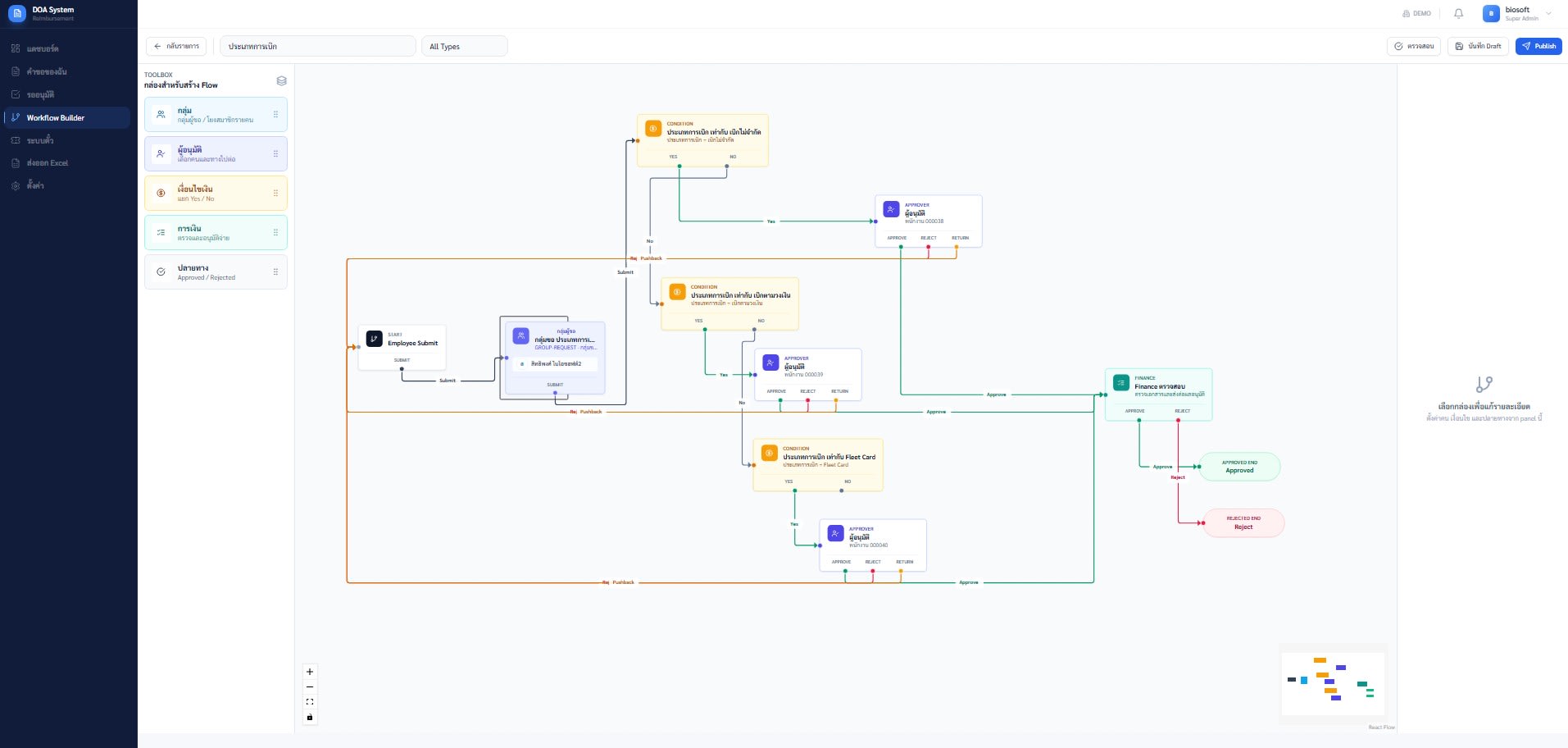Click the DEMO label in the header

(1416, 13)
